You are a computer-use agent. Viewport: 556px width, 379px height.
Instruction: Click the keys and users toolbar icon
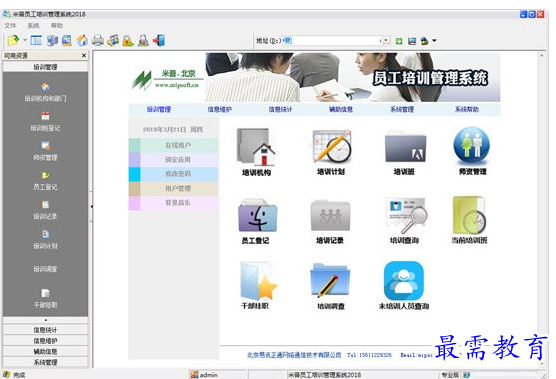(113, 40)
